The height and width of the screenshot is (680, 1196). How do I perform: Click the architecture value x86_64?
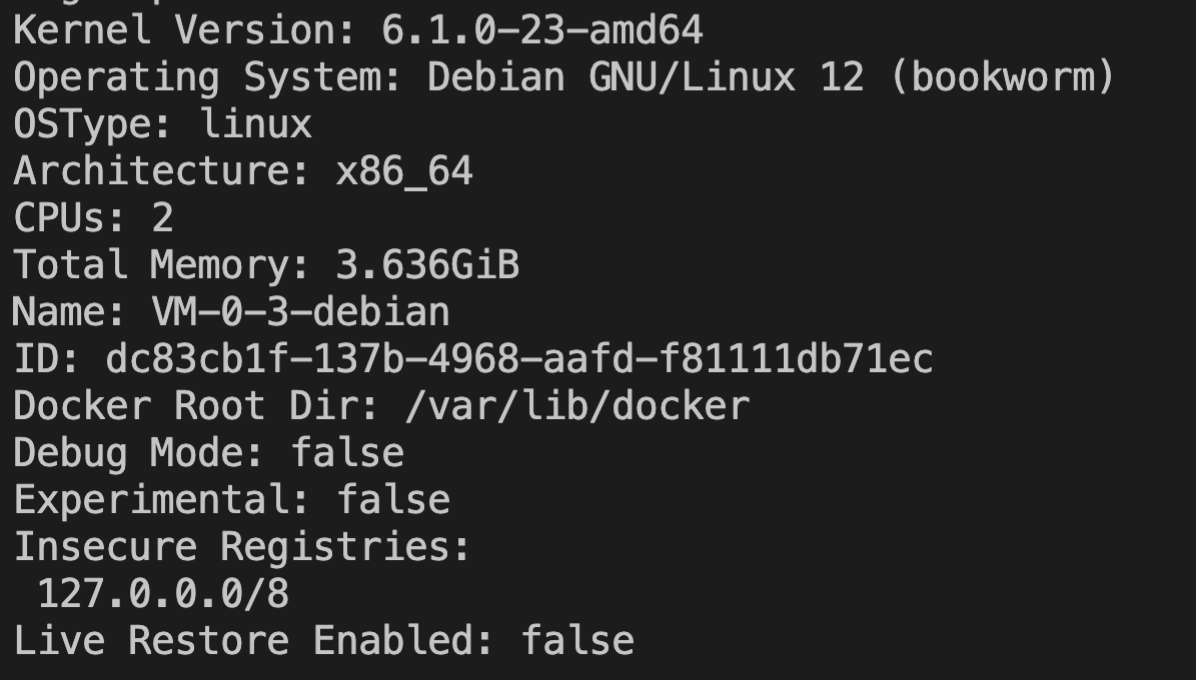[404, 172]
